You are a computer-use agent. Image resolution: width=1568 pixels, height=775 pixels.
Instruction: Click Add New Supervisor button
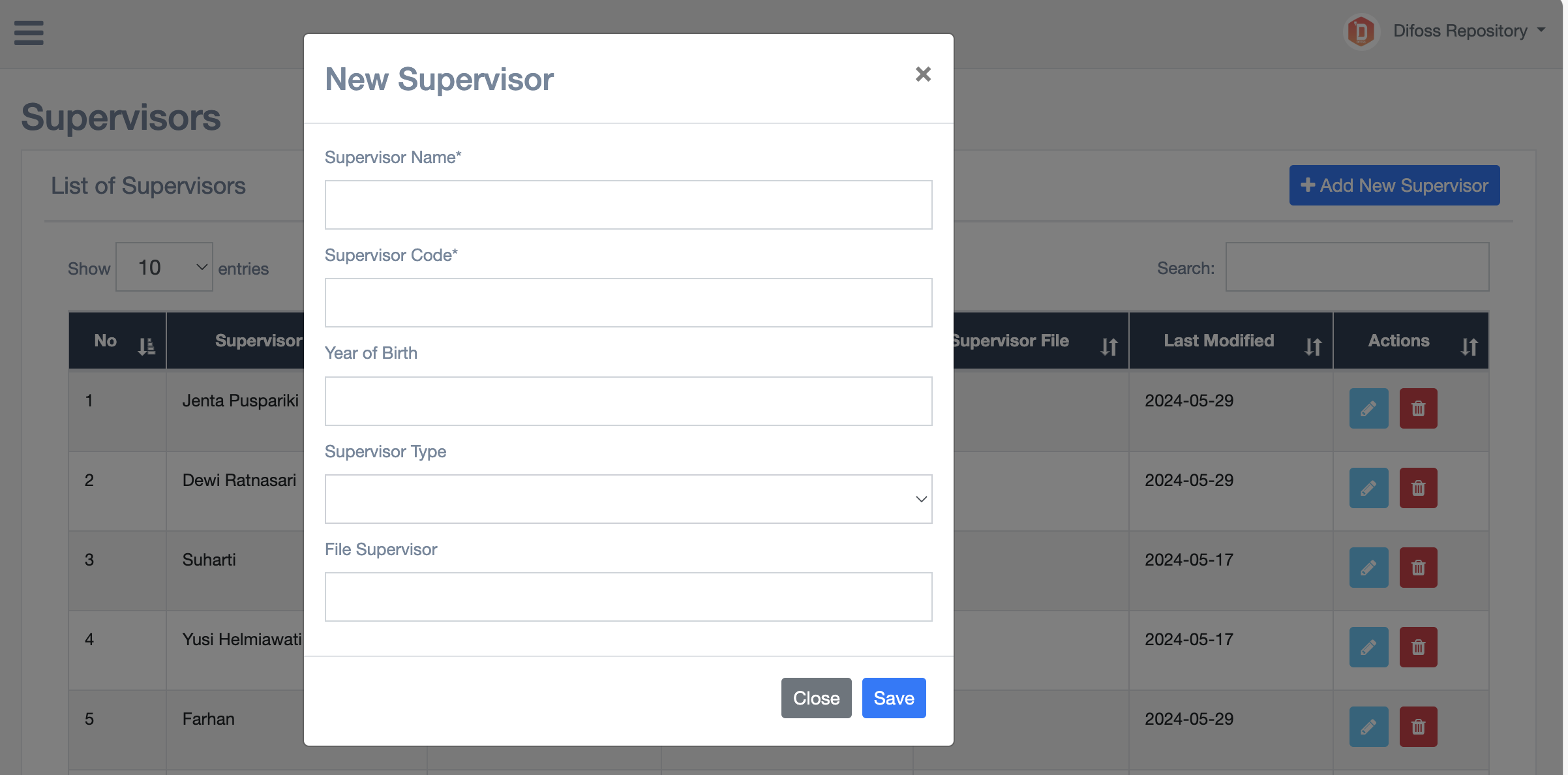click(1394, 185)
